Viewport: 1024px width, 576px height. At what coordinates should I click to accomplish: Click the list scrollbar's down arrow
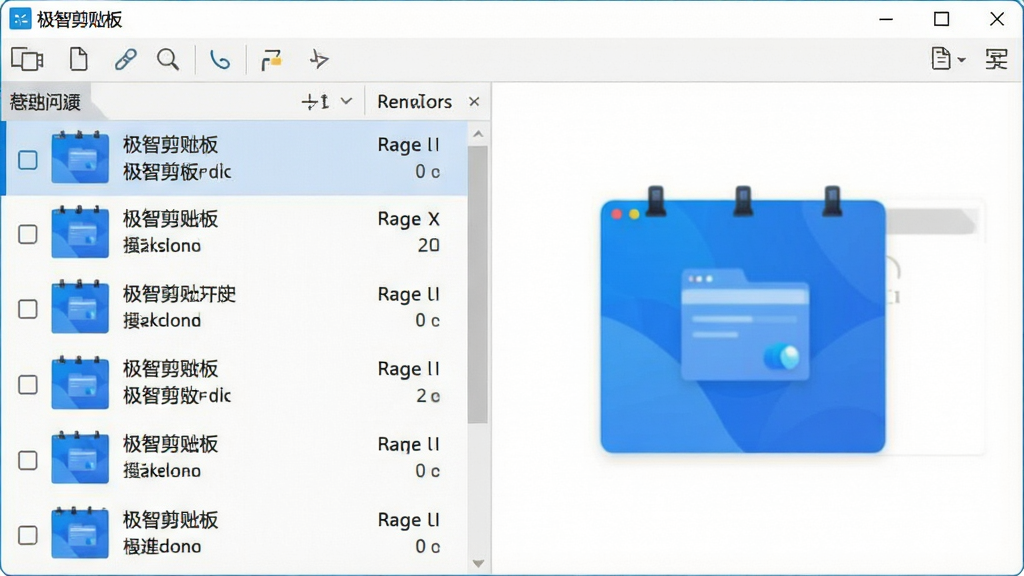(x=478, y=563)
